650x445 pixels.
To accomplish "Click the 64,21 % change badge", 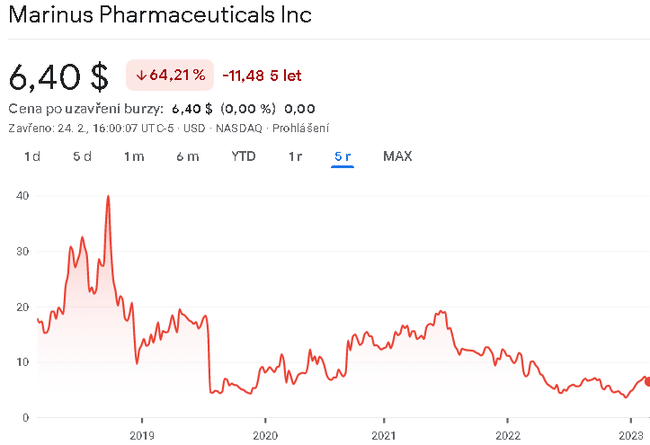I will 170,75.
